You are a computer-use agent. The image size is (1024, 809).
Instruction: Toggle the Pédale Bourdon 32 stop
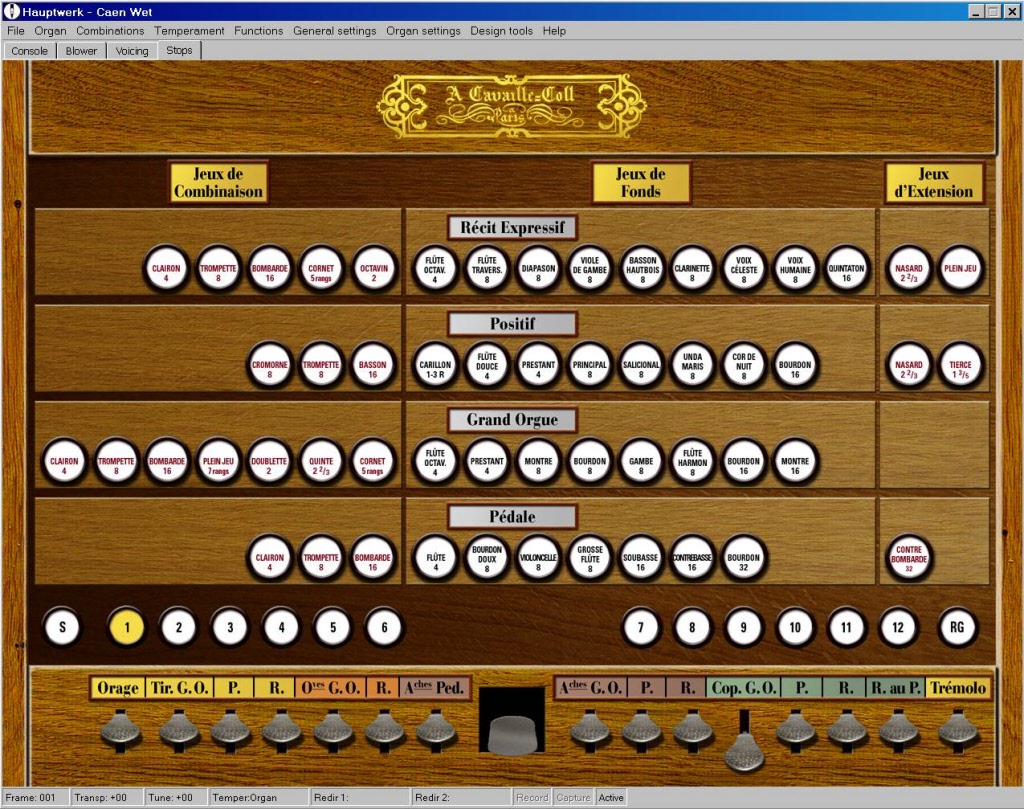743,558
